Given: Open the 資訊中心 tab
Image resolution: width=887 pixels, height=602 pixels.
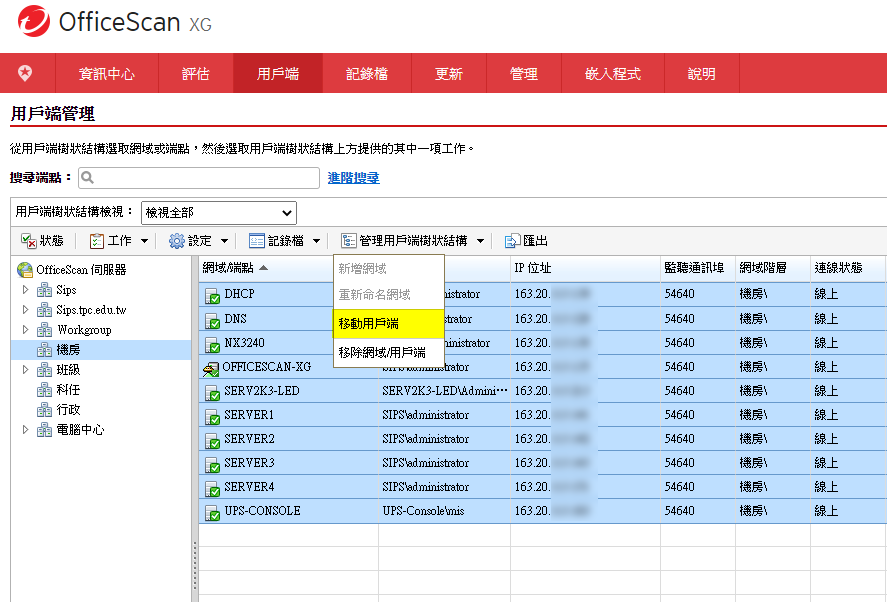Looking at the screenshot, I should 107,73.
